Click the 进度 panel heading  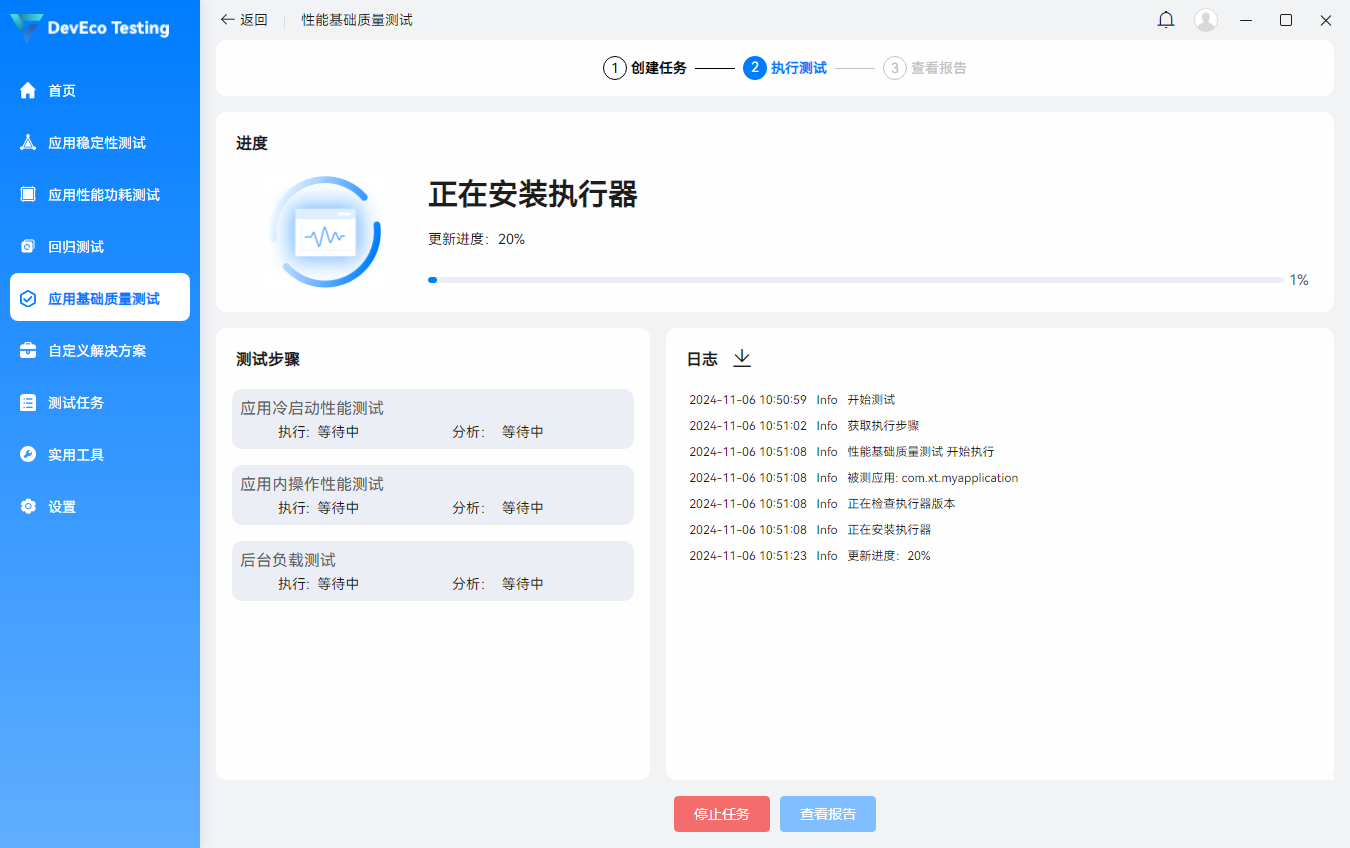[x=252, y=143]
